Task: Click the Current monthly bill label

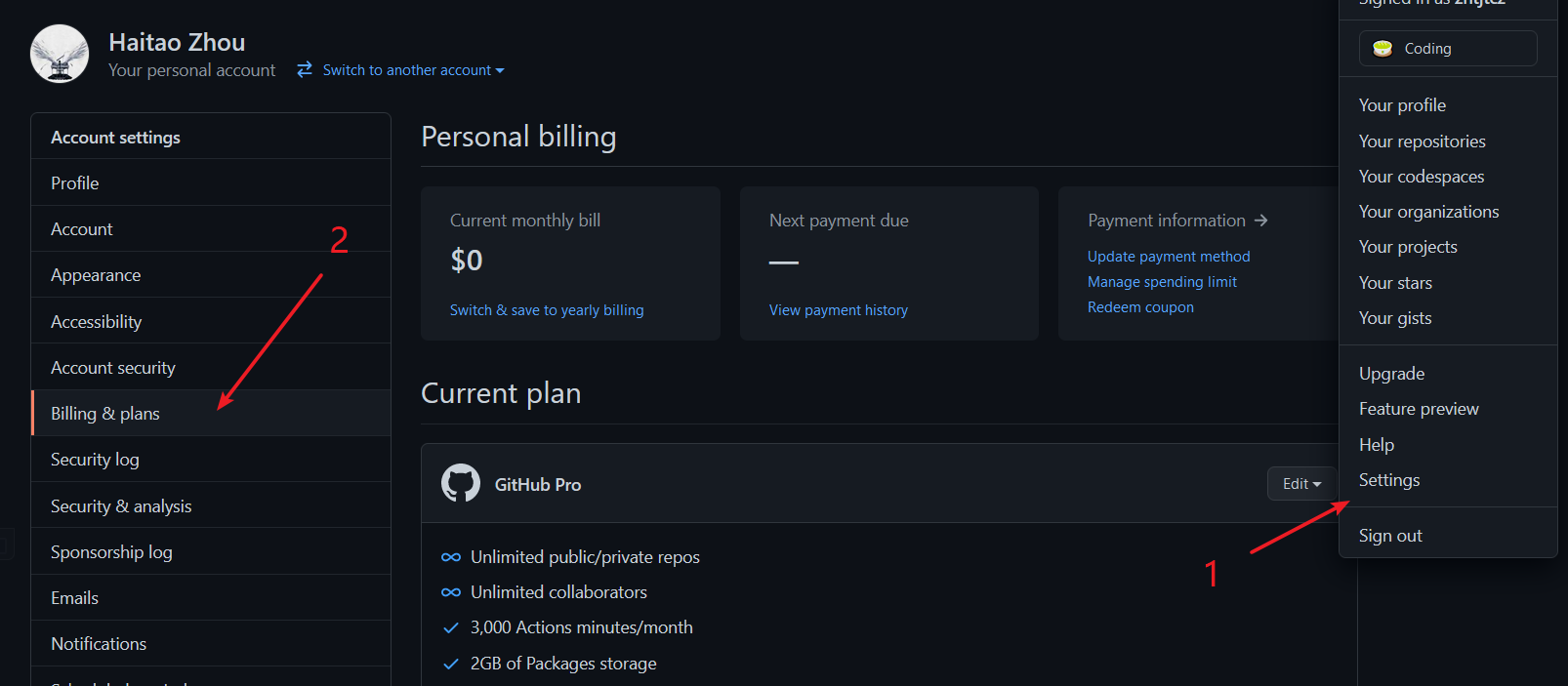Action: [x=525, y=221]
